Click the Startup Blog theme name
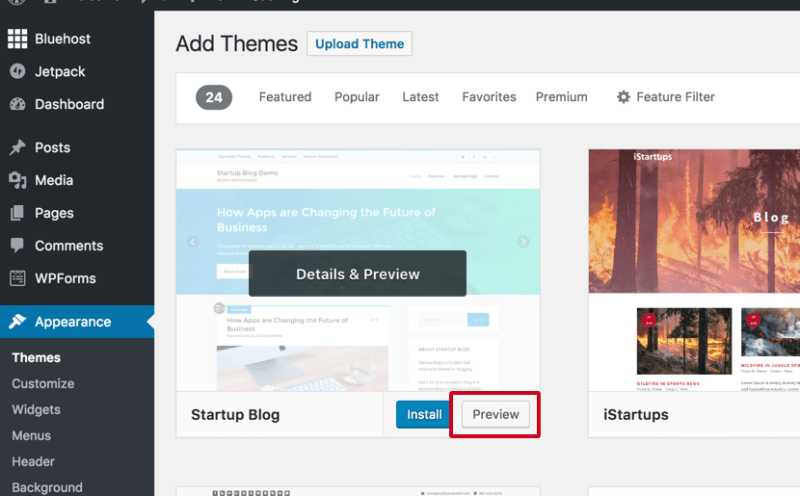This screenshot has width=800, height=496. click(235, 415)
